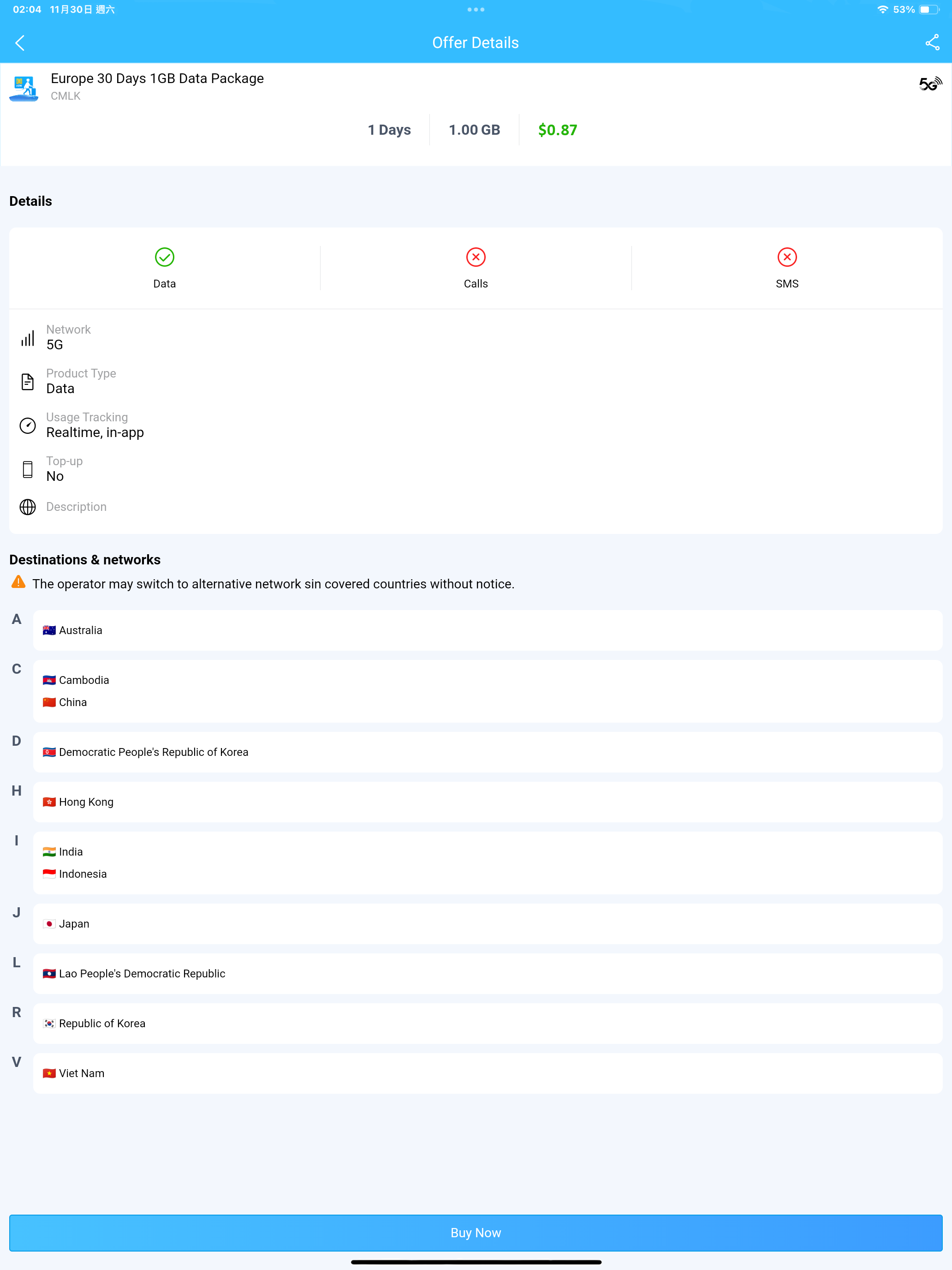Tap the Usage Tracking gauge icon

[28, 425]
